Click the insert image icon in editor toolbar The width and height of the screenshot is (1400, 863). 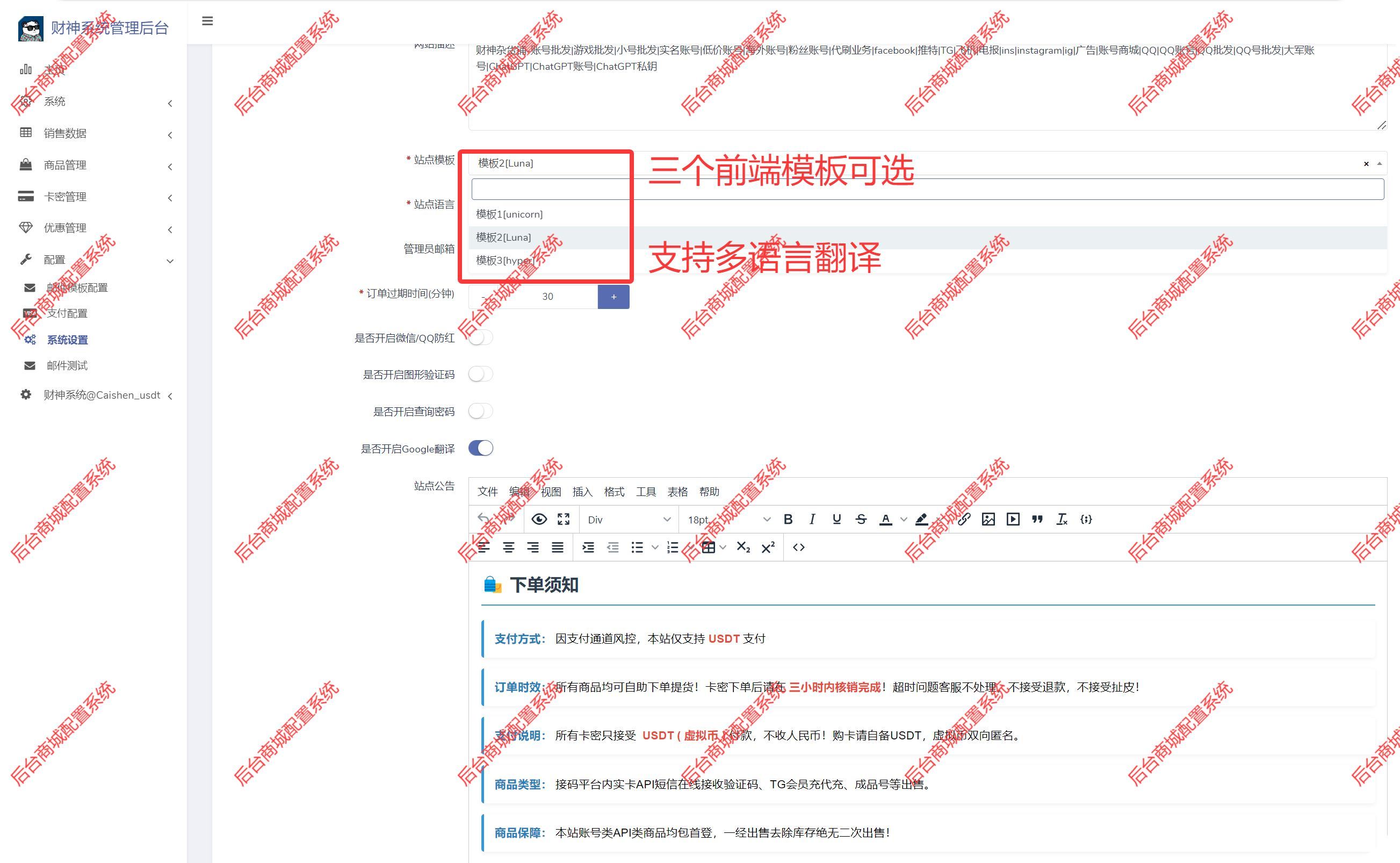988,519
